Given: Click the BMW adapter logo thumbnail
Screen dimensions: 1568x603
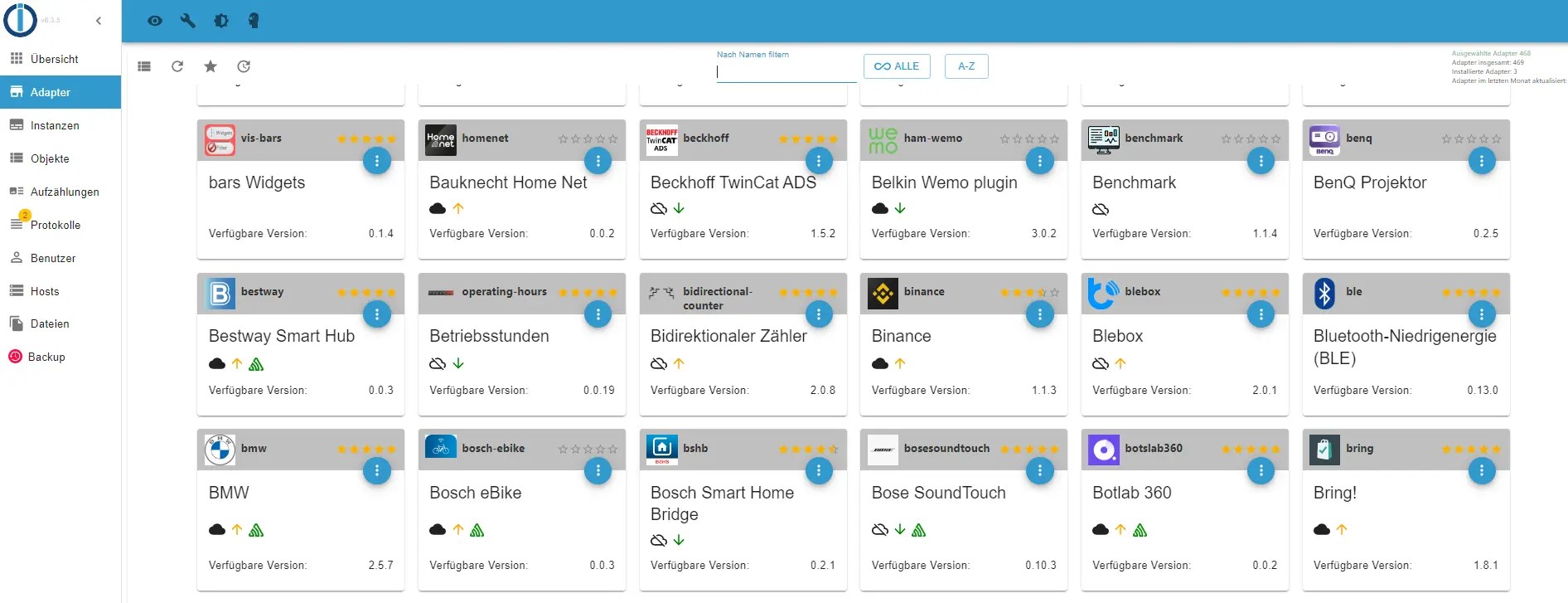Looking at the screenshot, I should pos(220,450).
